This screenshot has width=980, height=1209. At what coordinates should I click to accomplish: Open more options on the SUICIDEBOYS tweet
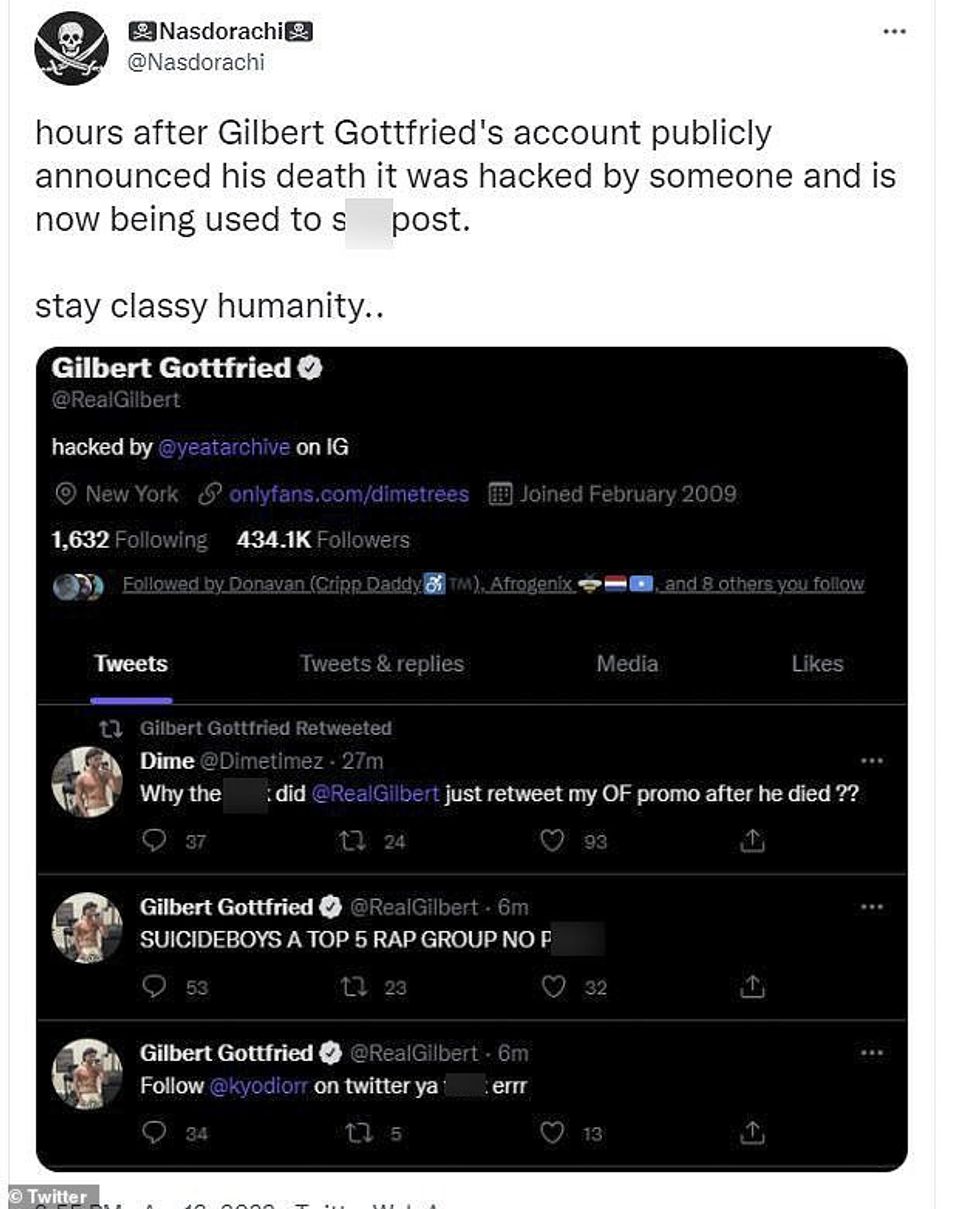(x=872, y=907)
